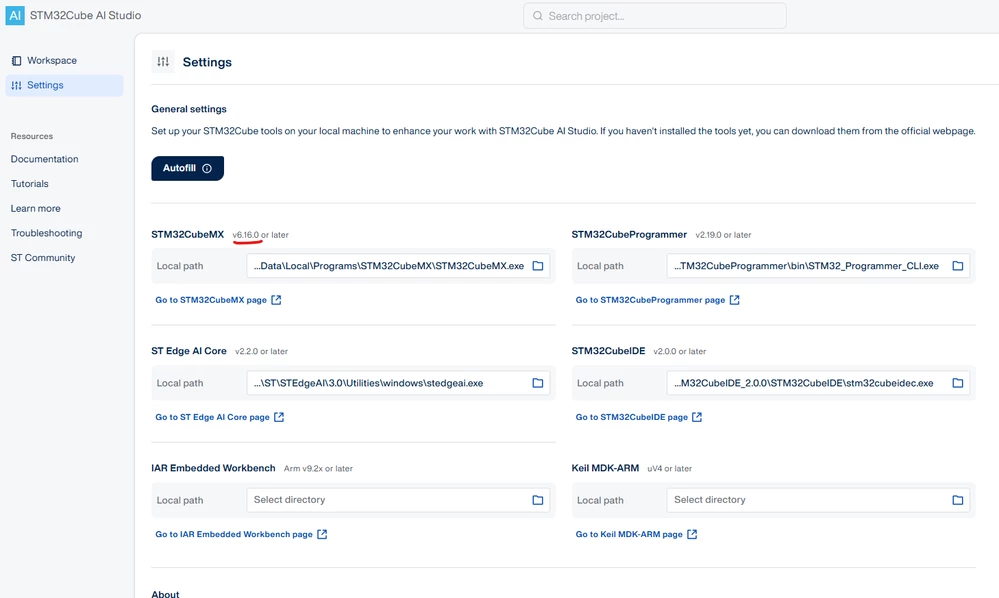Image resolution: width=999 pixels, height=598 pixels.
Task: Browse folder for ST Edge AI Core path
Action: [538, 383]
